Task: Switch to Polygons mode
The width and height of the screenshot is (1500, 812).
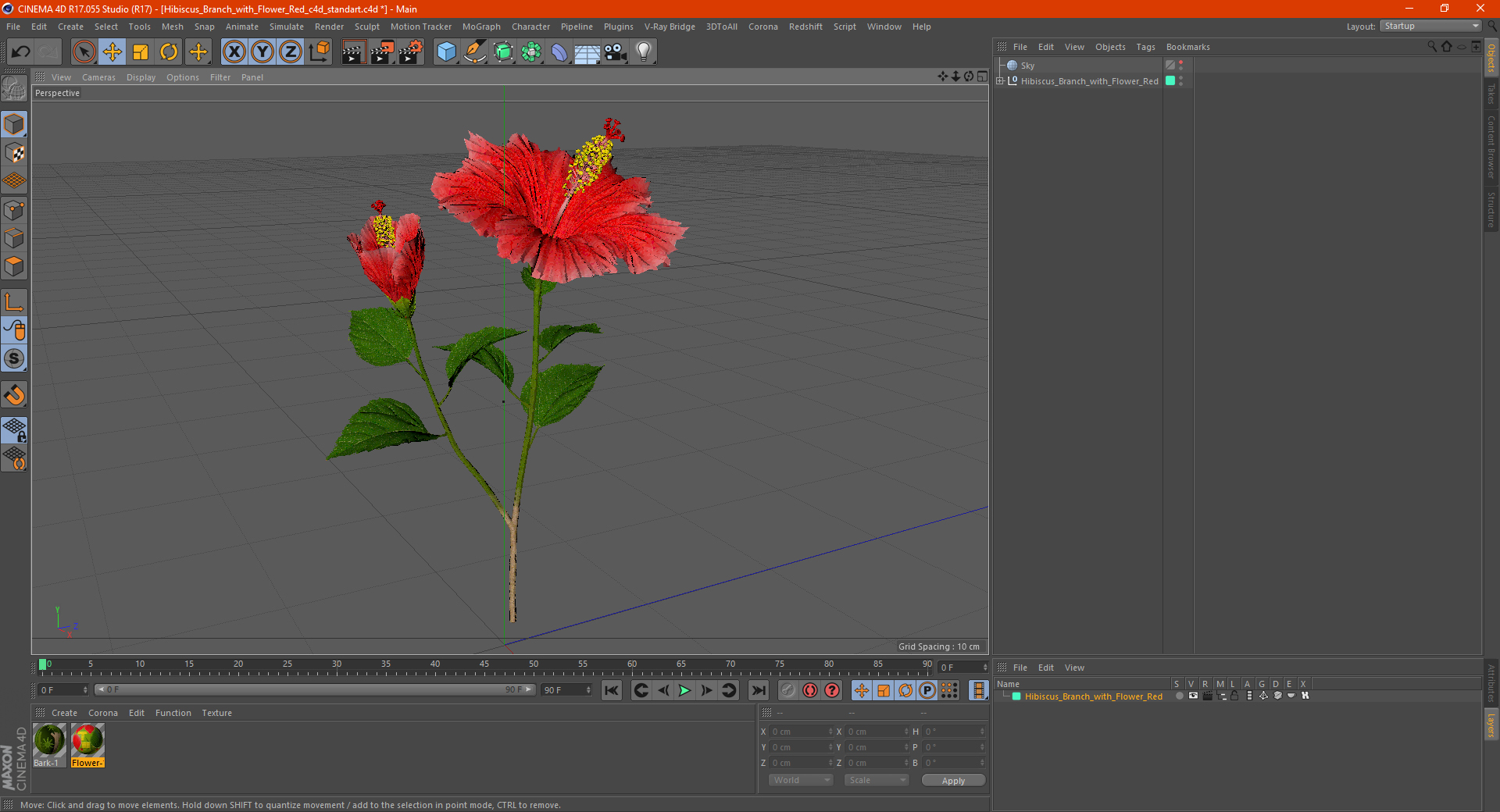Action: pos(14,266)
